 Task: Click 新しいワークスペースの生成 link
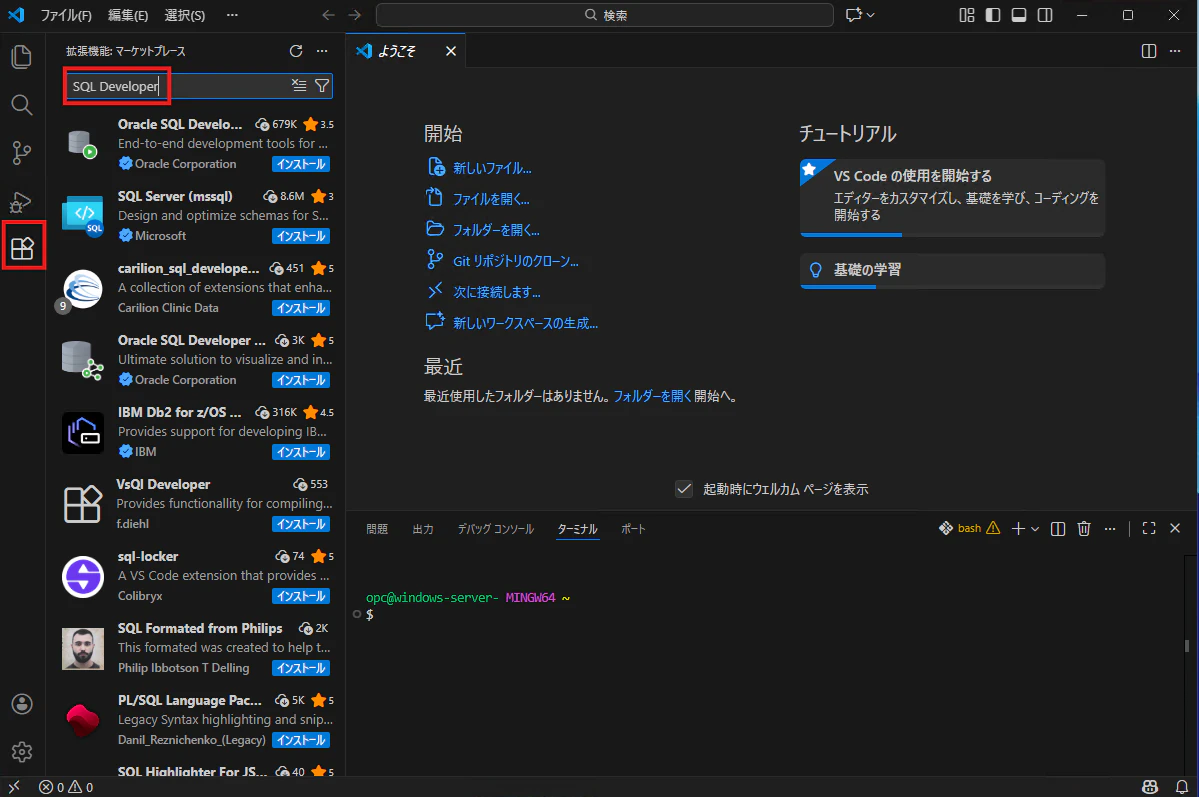[x=525, y=323]
